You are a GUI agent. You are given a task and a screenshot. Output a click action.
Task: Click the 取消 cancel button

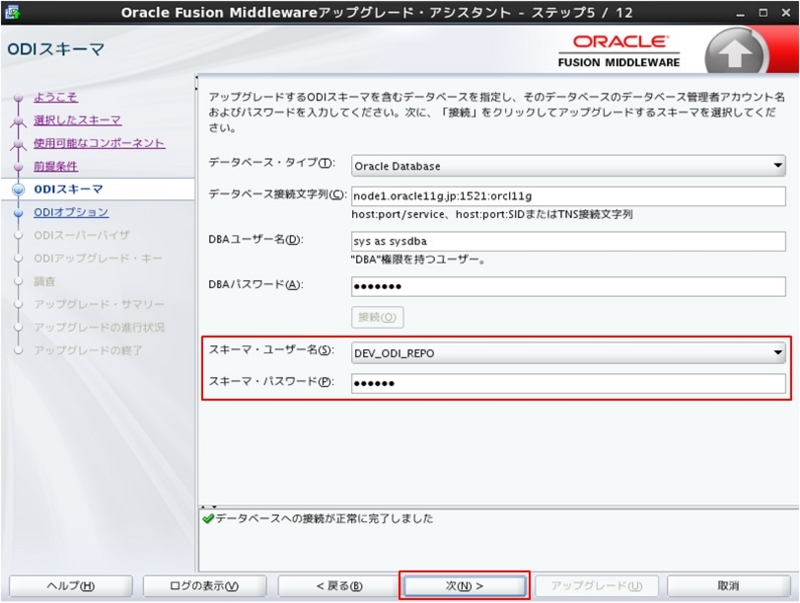(x=729, y=586)
